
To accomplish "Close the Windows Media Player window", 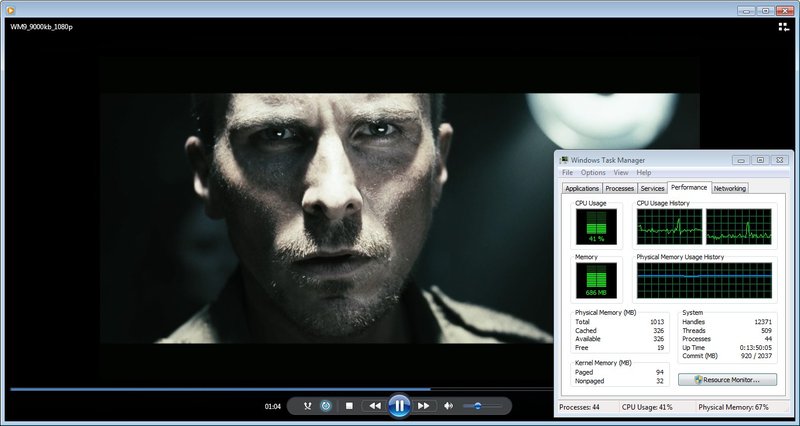I will pos(785,11).
